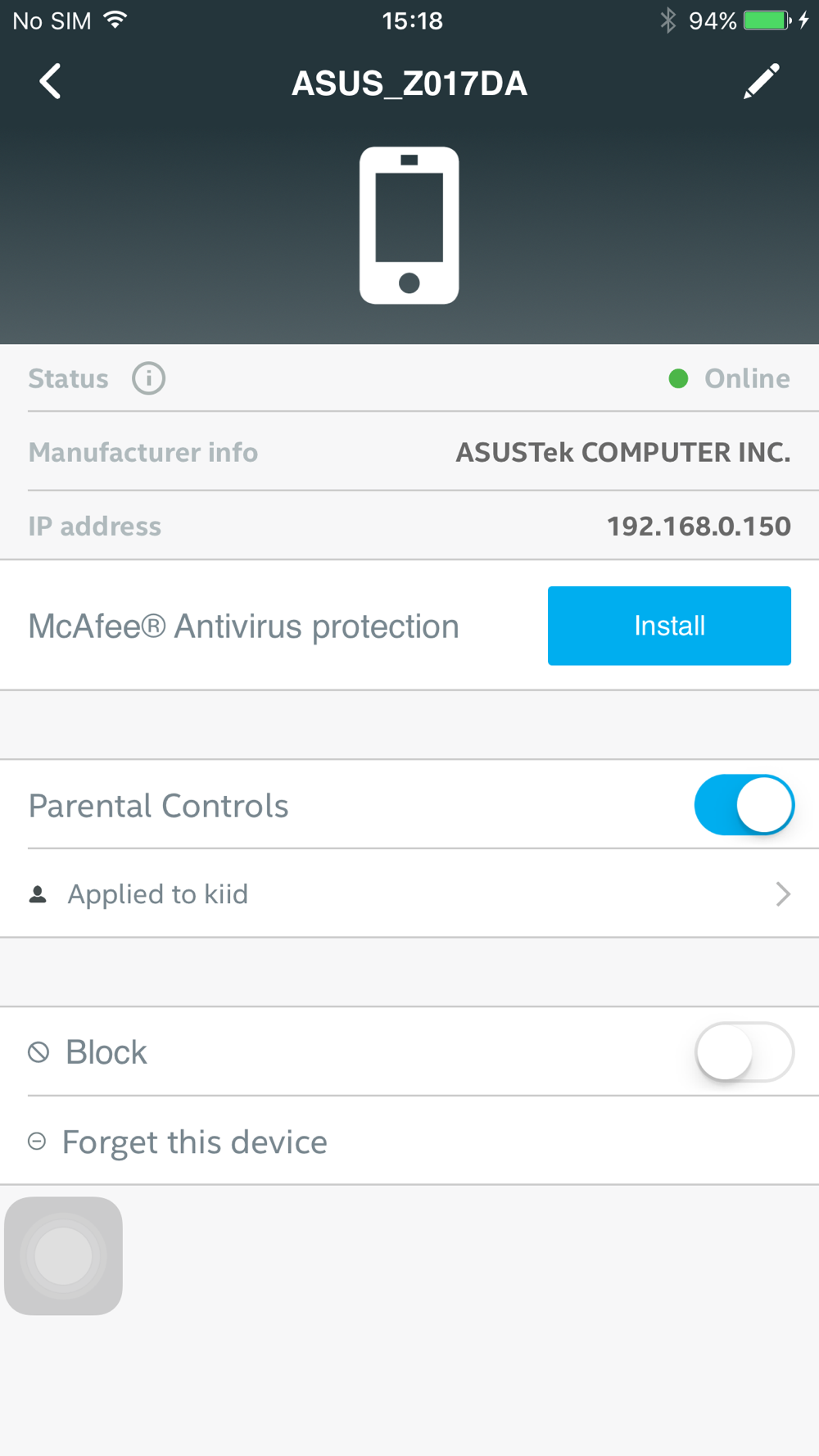
Task: Tap the Forget this device minus icon
Action: (37, 1142)
